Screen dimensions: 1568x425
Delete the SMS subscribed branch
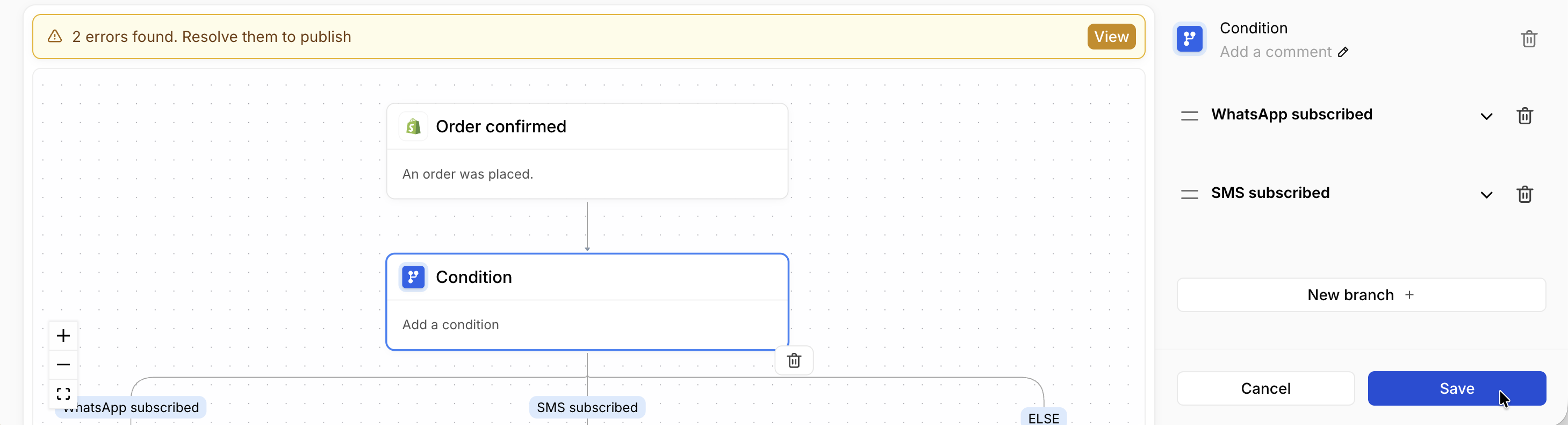coord(1524,195)
